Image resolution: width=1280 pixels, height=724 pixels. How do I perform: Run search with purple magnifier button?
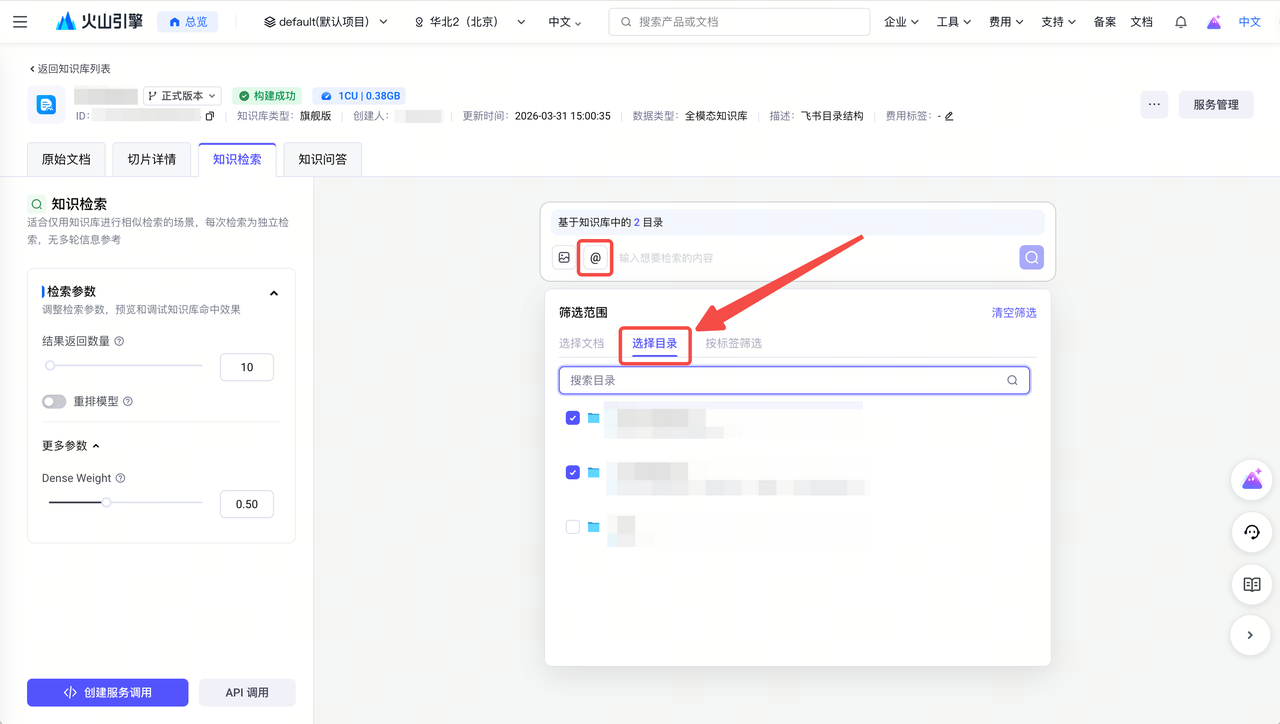(x=1032, y=257)
